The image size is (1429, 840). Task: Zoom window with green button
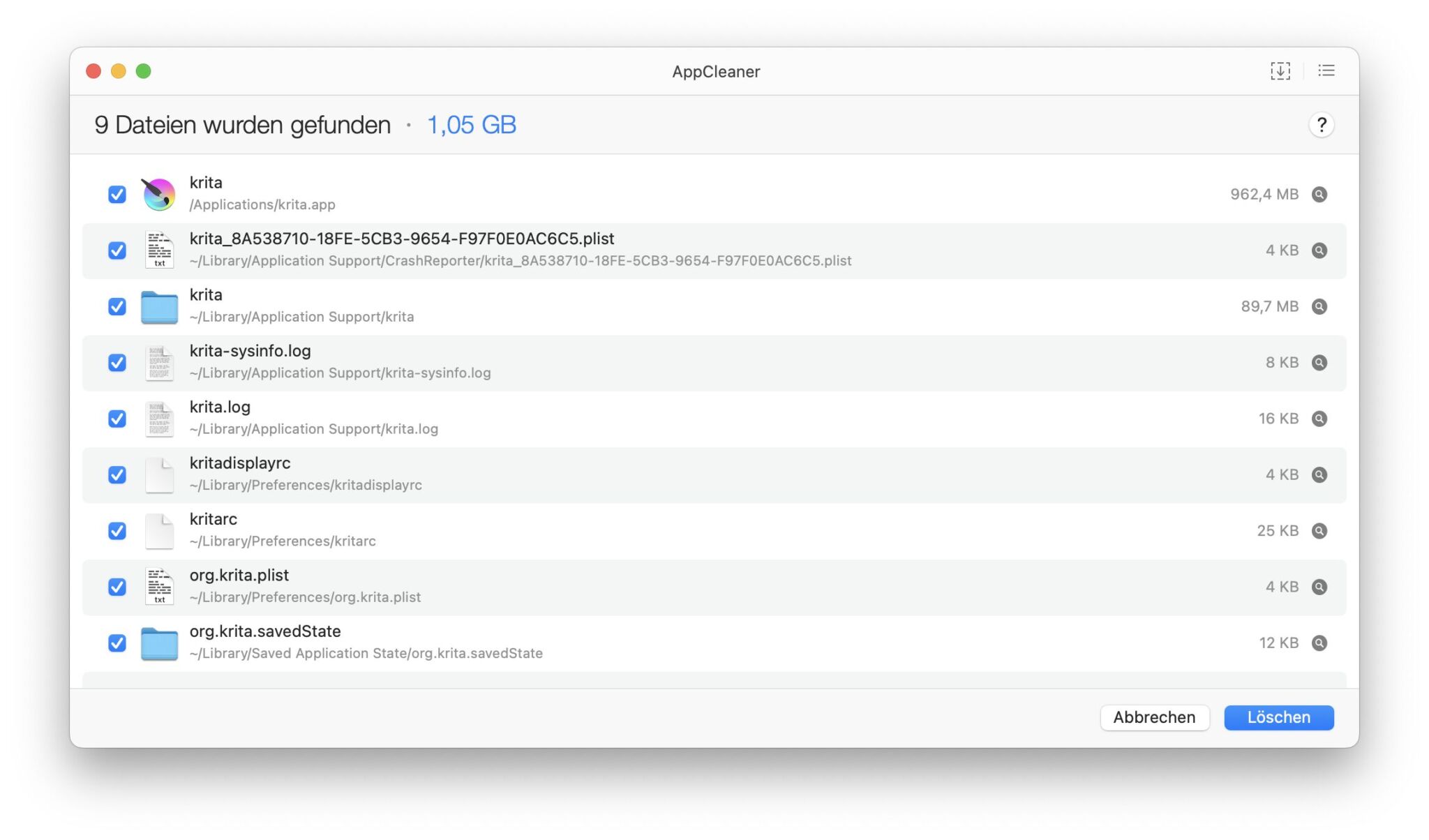(x=144, y=71)
